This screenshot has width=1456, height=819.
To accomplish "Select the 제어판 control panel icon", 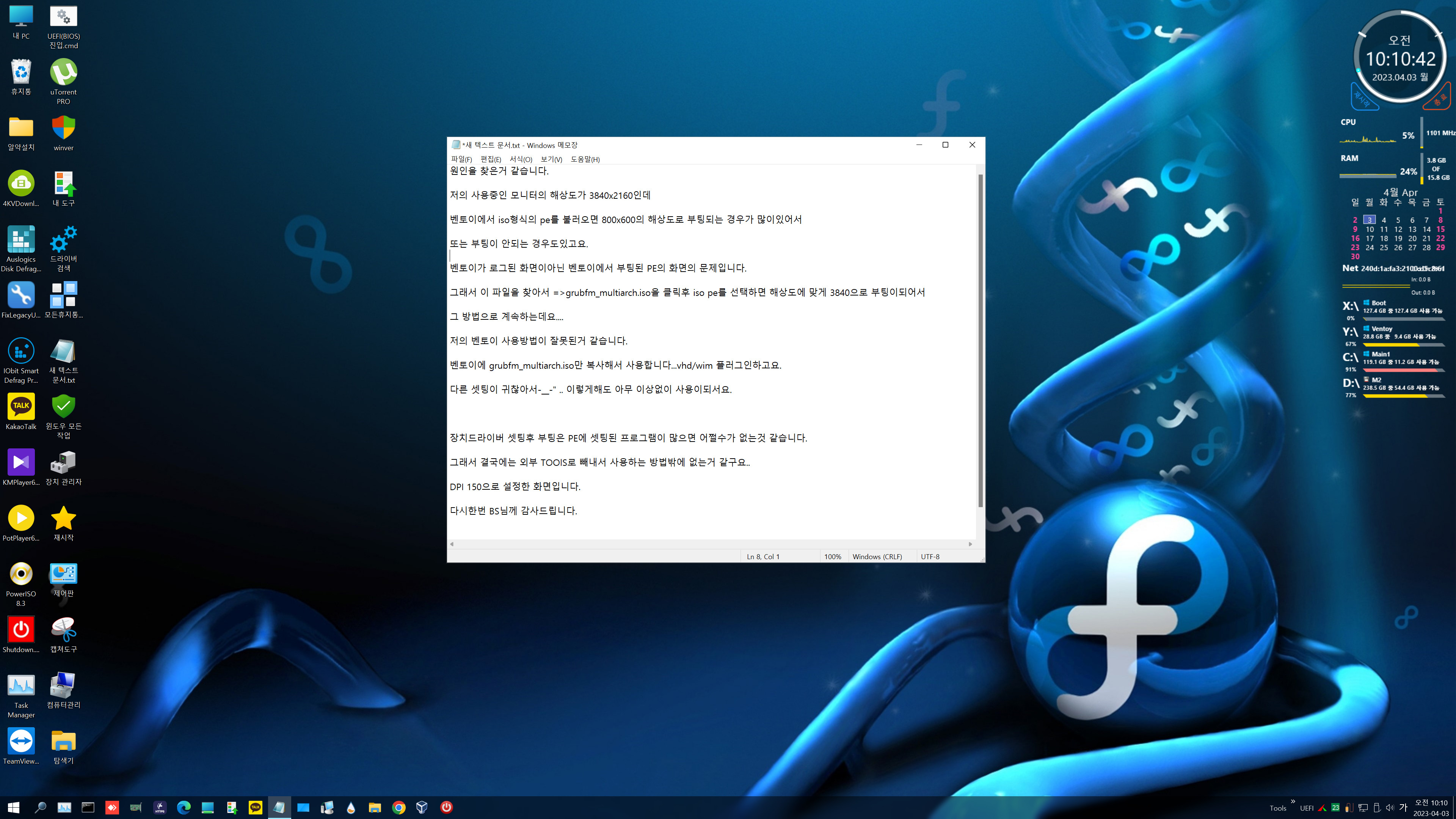I will pos(63,580).
